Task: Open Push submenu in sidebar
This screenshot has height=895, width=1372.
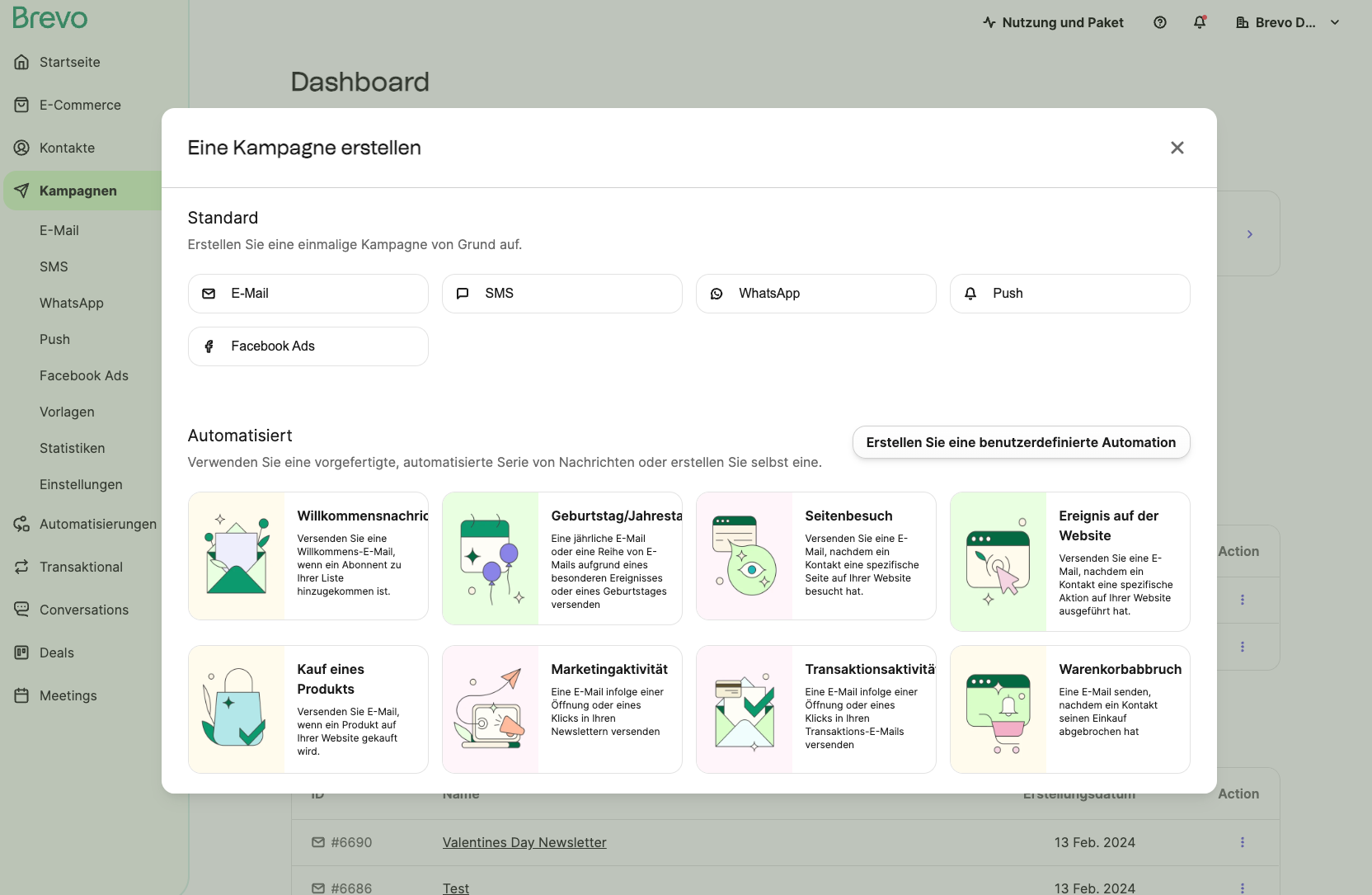Action: click(54, 339)
